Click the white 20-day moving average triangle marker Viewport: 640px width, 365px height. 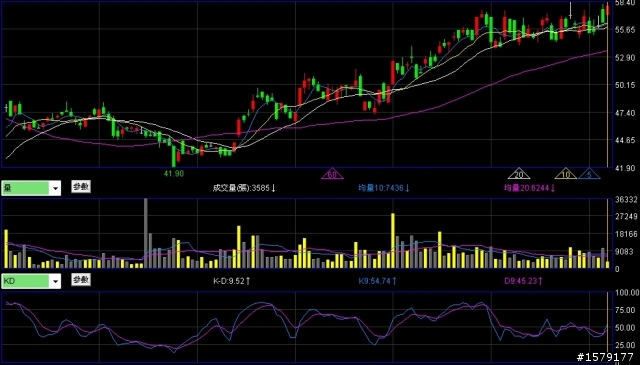tap(519, 174)
